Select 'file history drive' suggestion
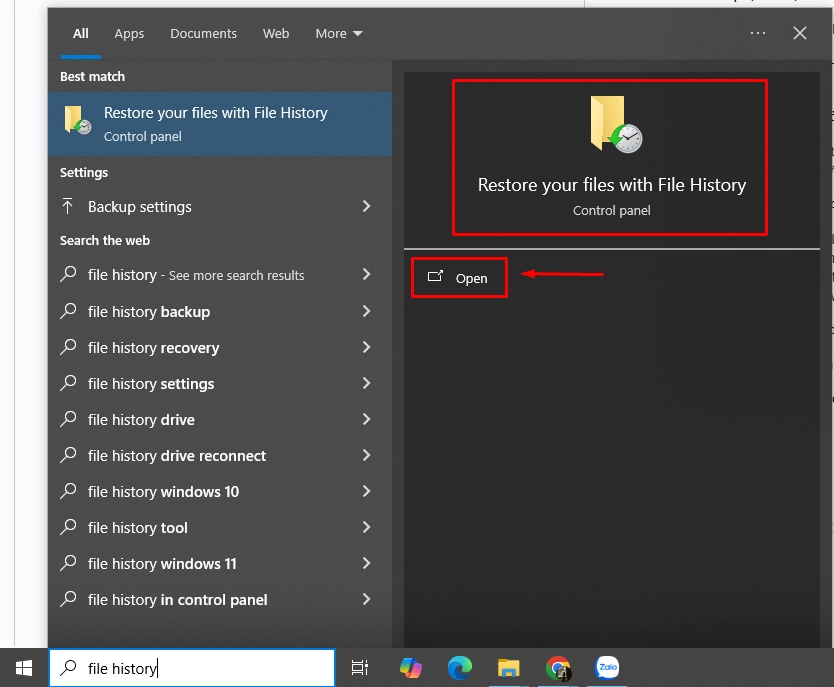Image resolution: width=834 pixels, height=687 pixels. click(220, 420)
